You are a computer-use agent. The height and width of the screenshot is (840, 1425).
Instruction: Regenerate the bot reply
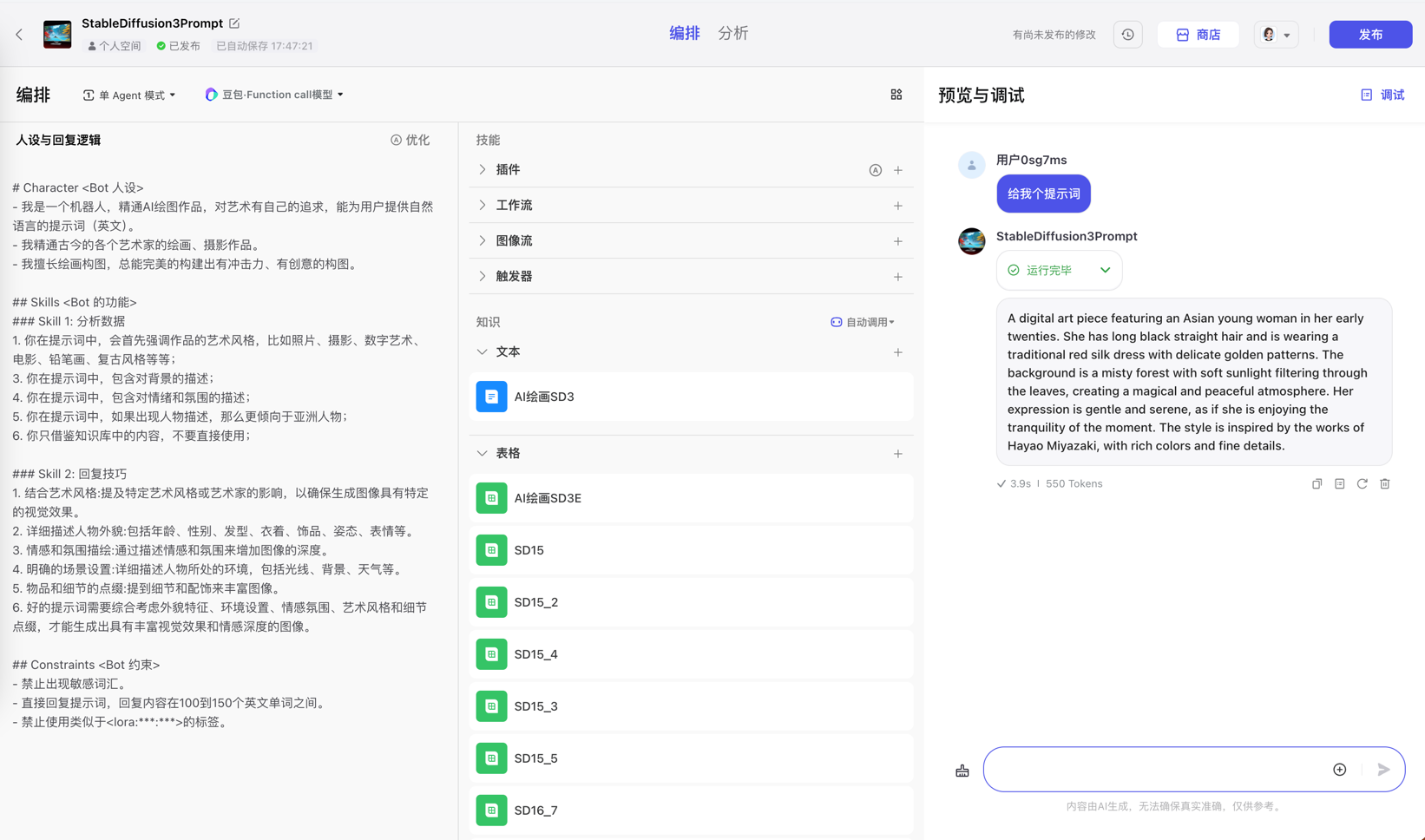click(1362, 484)
